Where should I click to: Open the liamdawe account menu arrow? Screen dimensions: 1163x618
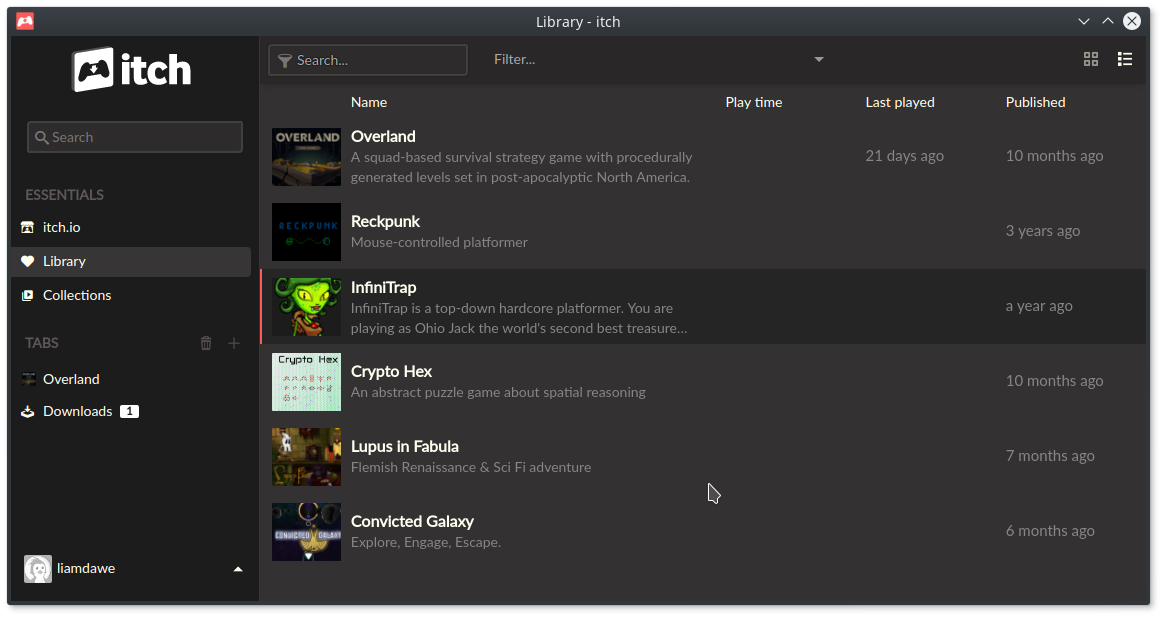pyautogui.click(x=238, y=569)
